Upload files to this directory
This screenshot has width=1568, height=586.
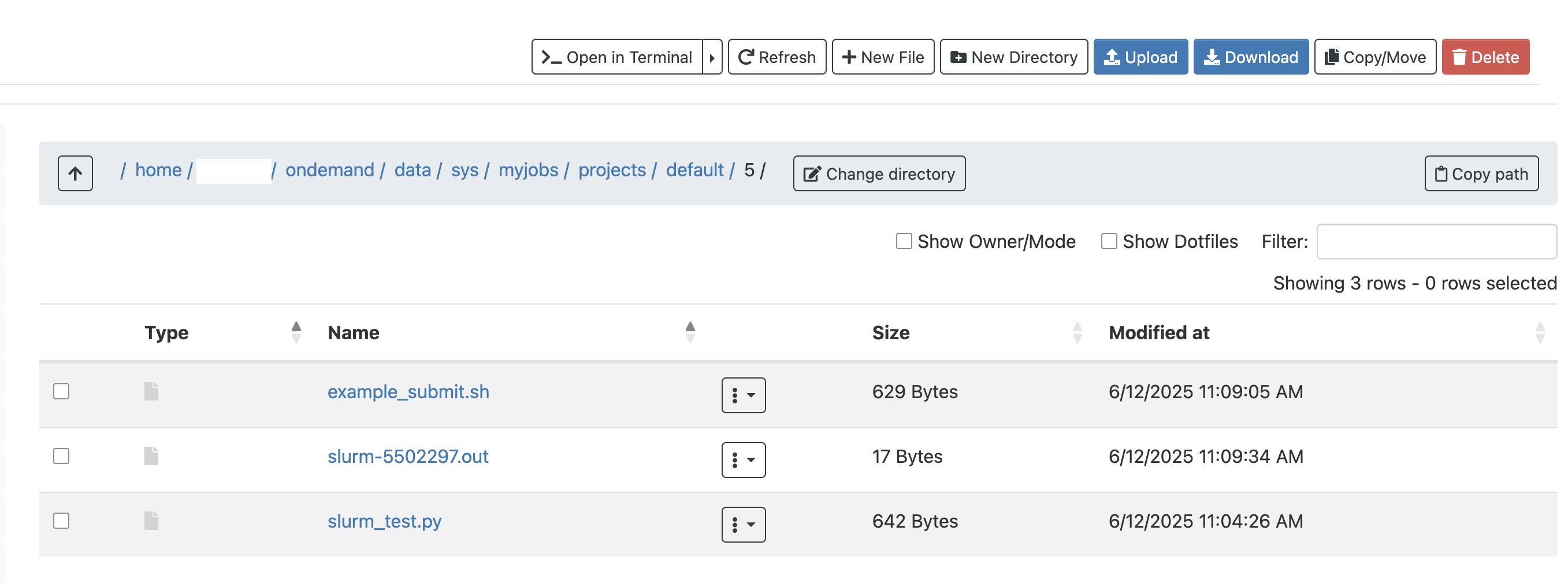(x=1140, y=57)
